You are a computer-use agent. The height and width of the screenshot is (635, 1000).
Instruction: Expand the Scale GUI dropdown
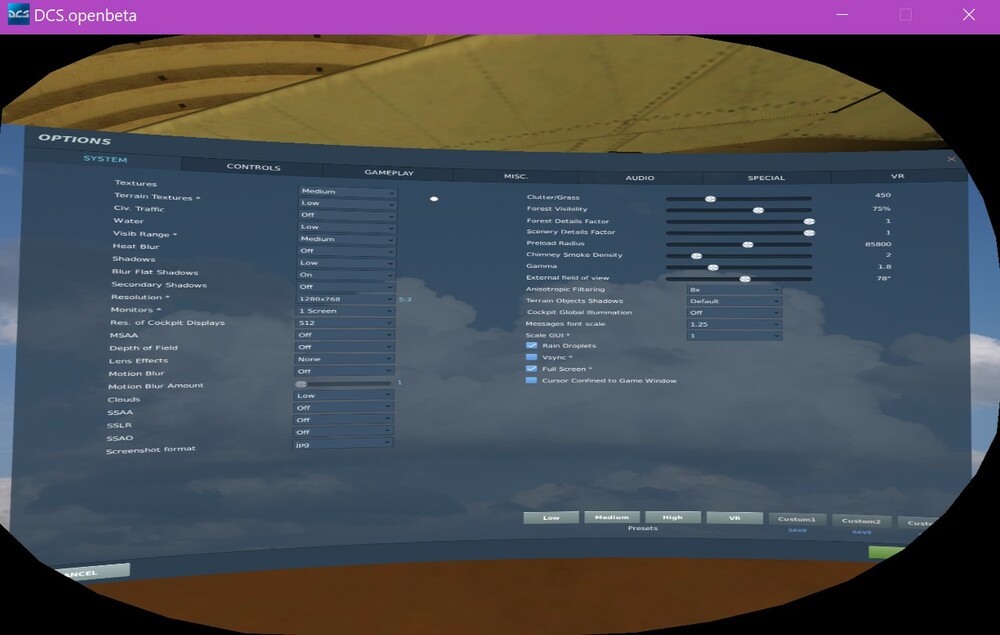pos(734,335)
